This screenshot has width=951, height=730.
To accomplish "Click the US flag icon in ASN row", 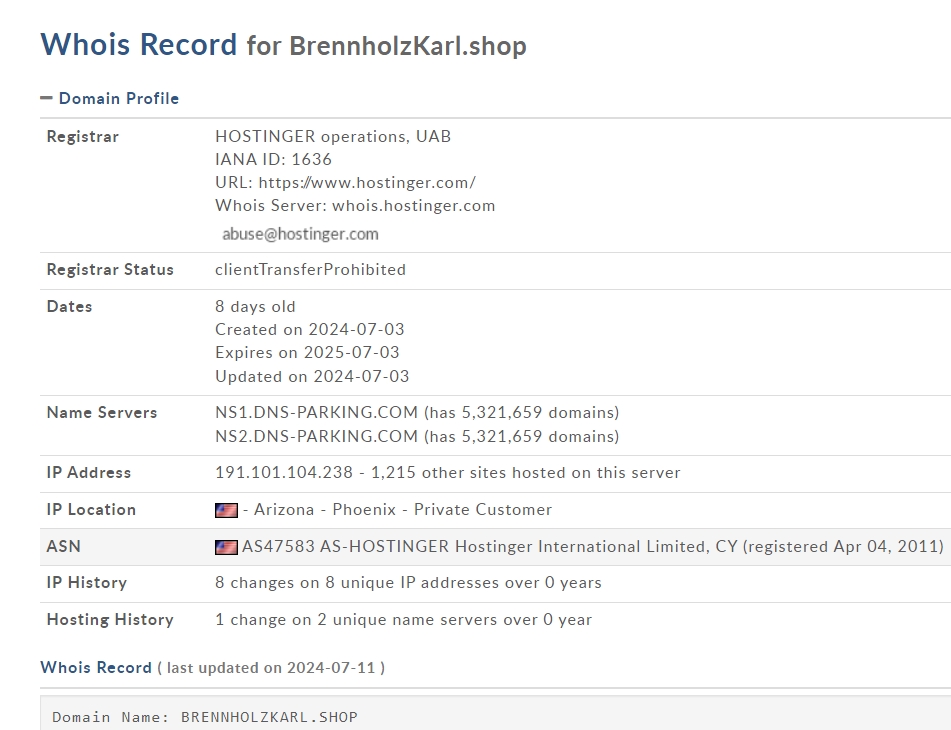I will click(226, 548).
